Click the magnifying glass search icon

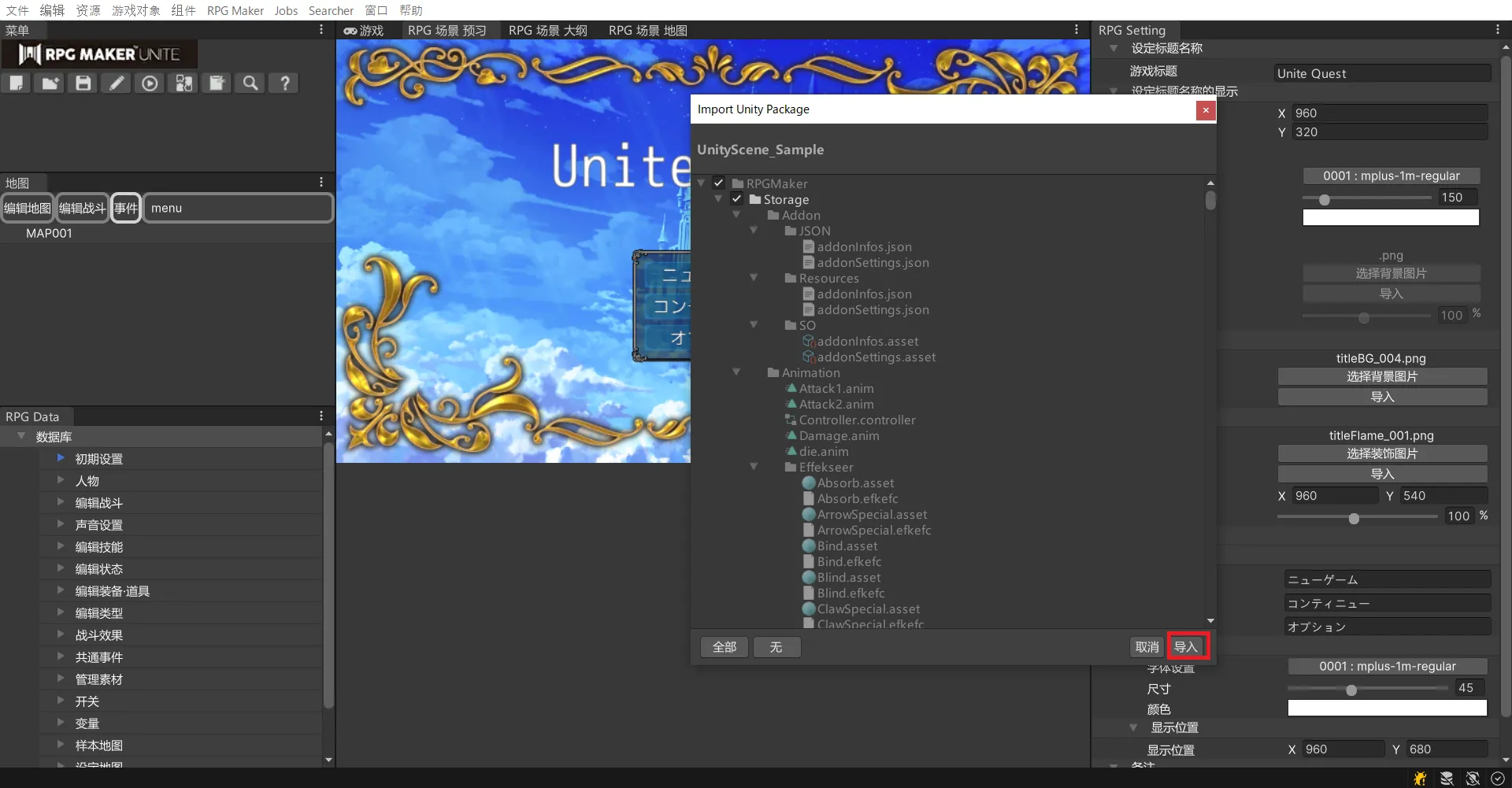point(250,83)
